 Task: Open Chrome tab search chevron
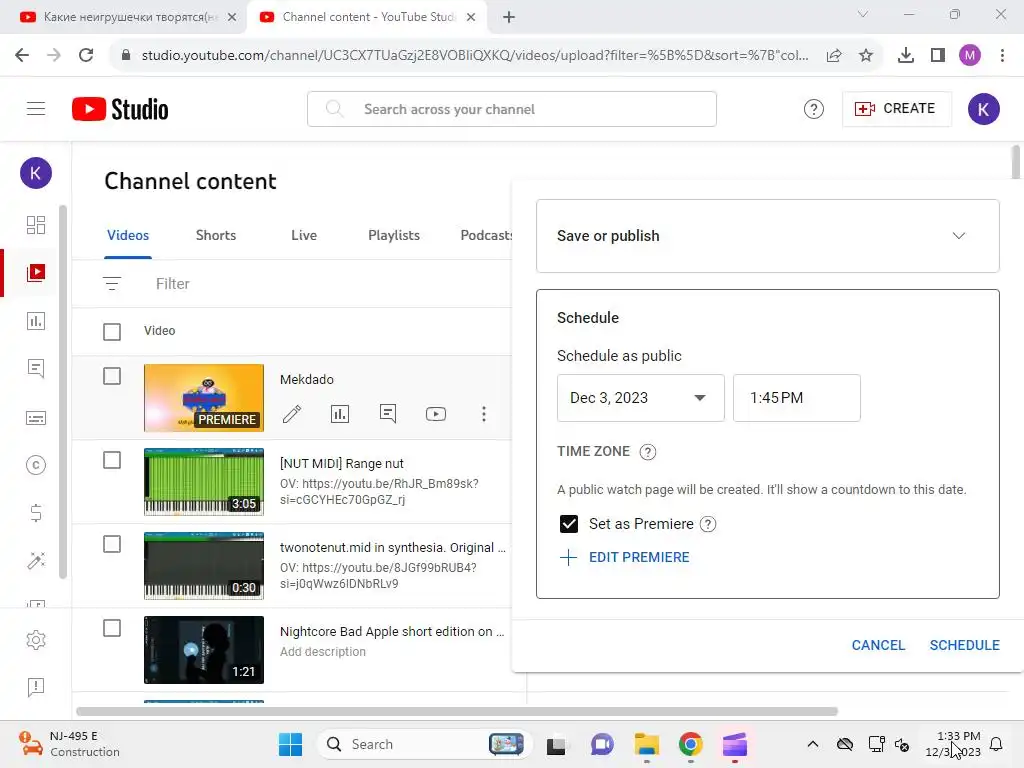tap(863, 14)
